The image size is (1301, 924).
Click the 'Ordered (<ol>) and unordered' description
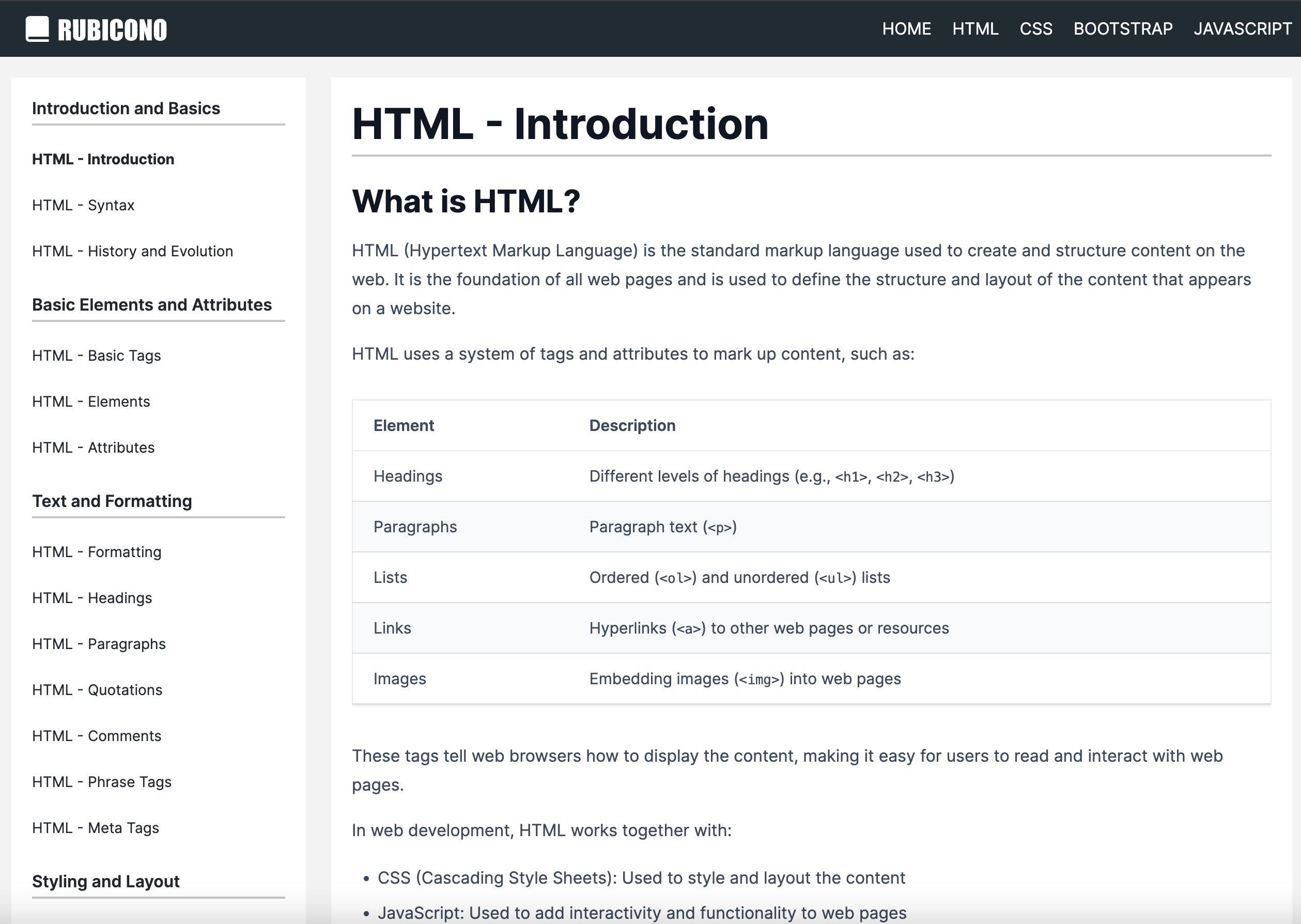(x=739, y=578)
